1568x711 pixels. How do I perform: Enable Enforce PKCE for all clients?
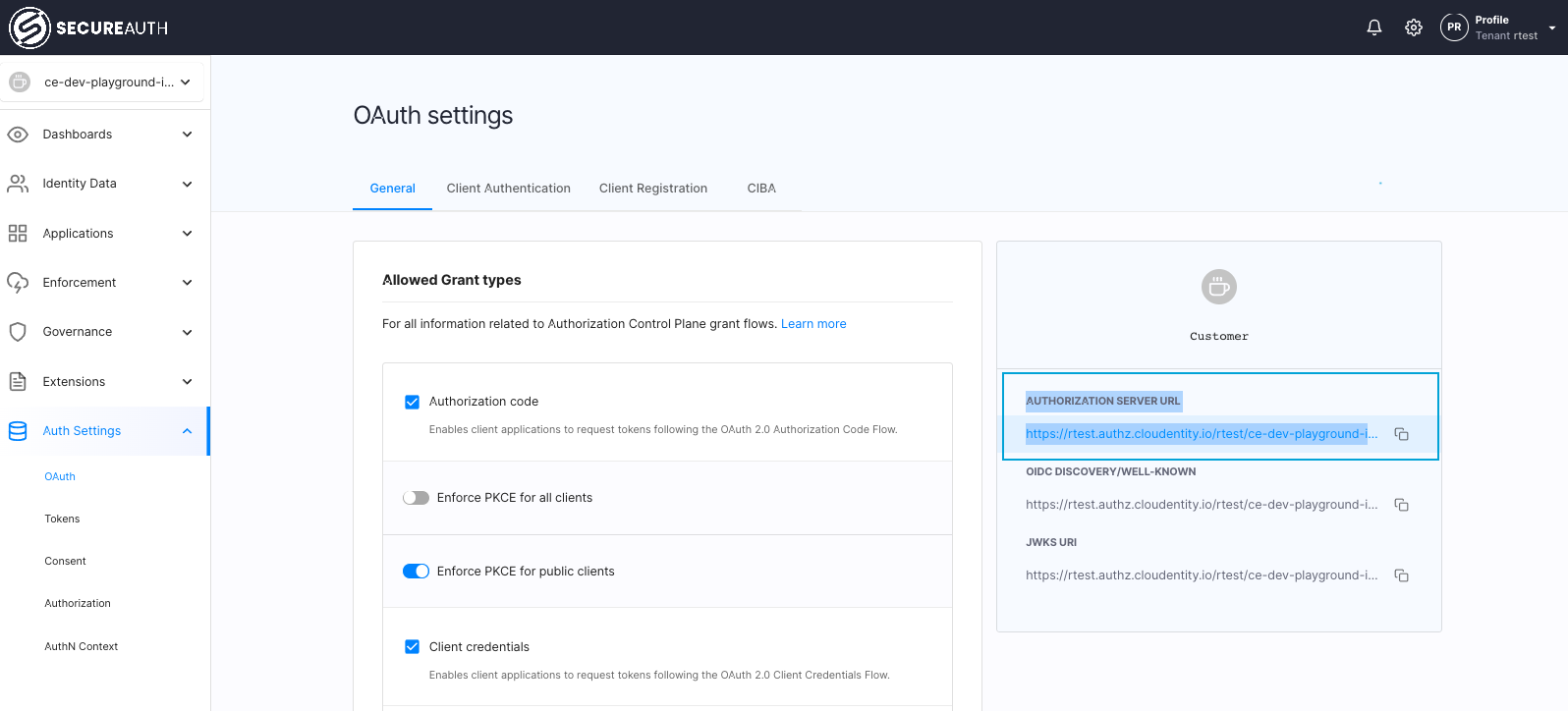(417, 498)
